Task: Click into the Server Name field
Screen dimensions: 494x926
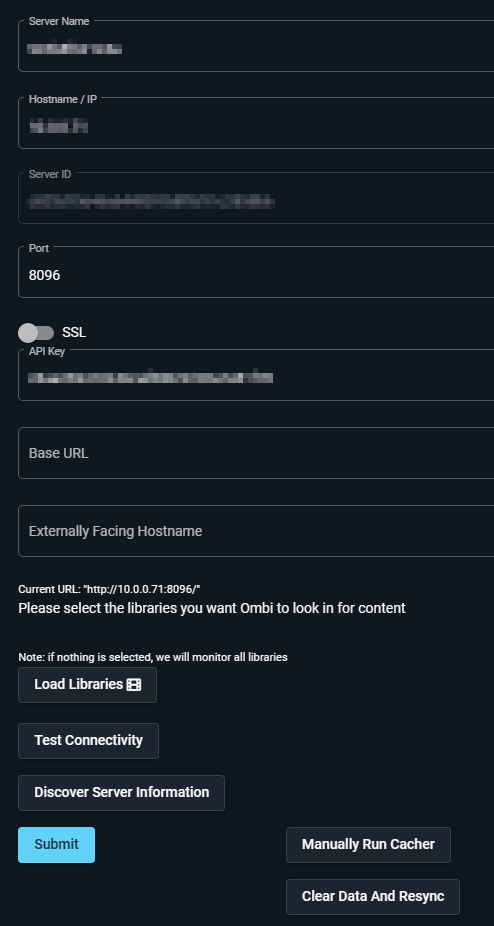Action: tap(256, 46)
